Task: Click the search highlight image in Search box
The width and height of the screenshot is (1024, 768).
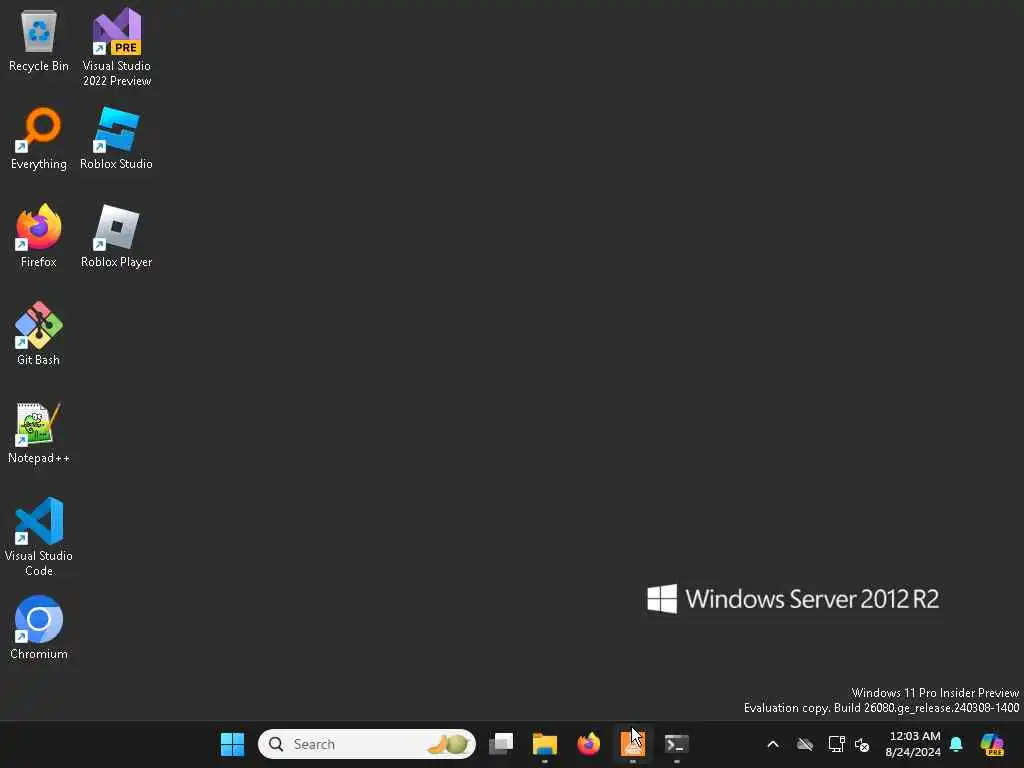Action: tap(449, 744)
